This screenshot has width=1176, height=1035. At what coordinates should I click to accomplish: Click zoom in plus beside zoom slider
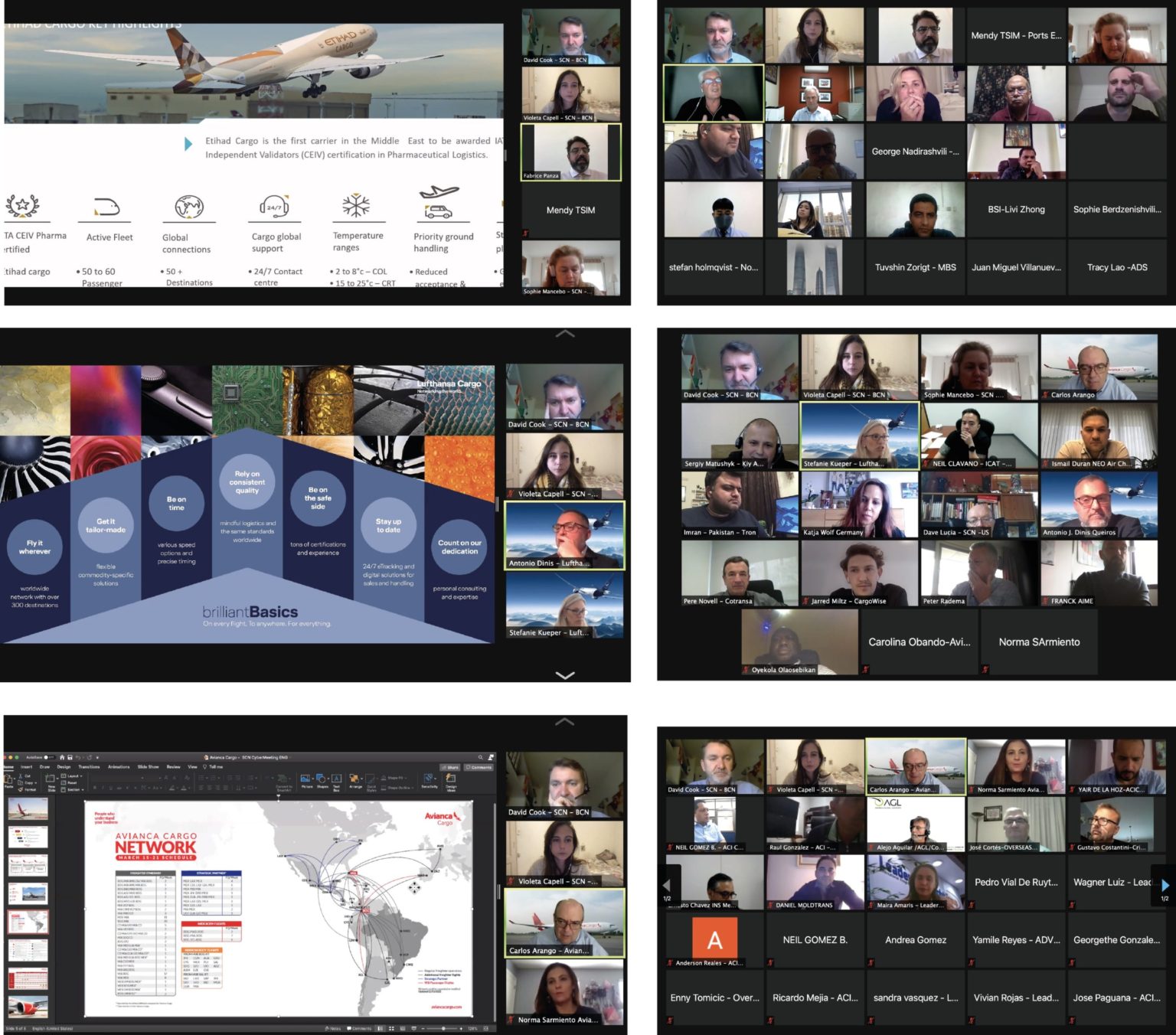(461, 1028)
